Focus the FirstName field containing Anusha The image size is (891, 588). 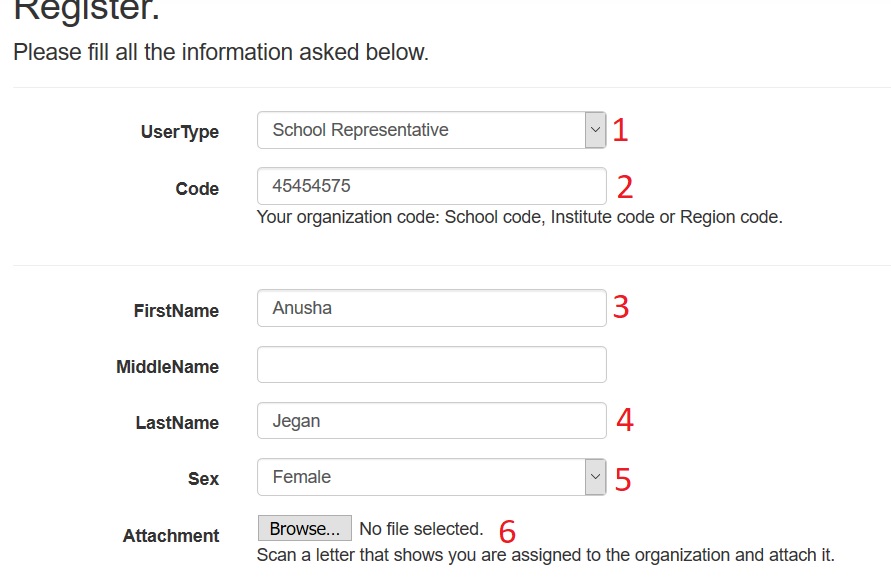tap(430, 308)
